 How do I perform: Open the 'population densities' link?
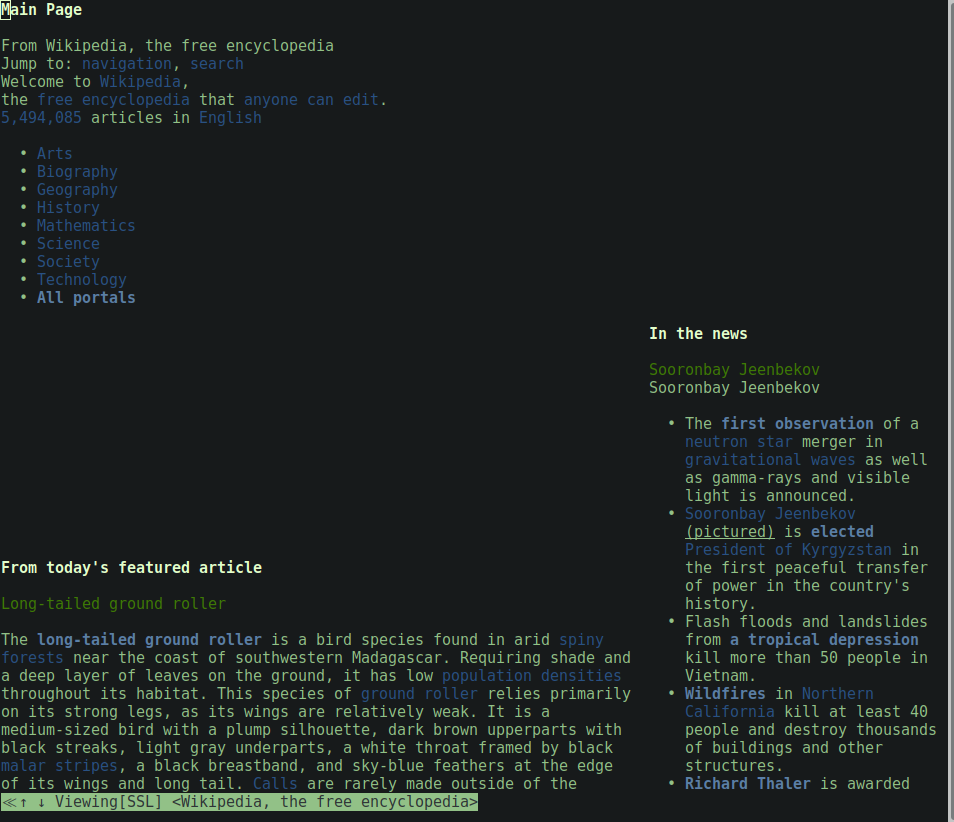pos(532,676)
